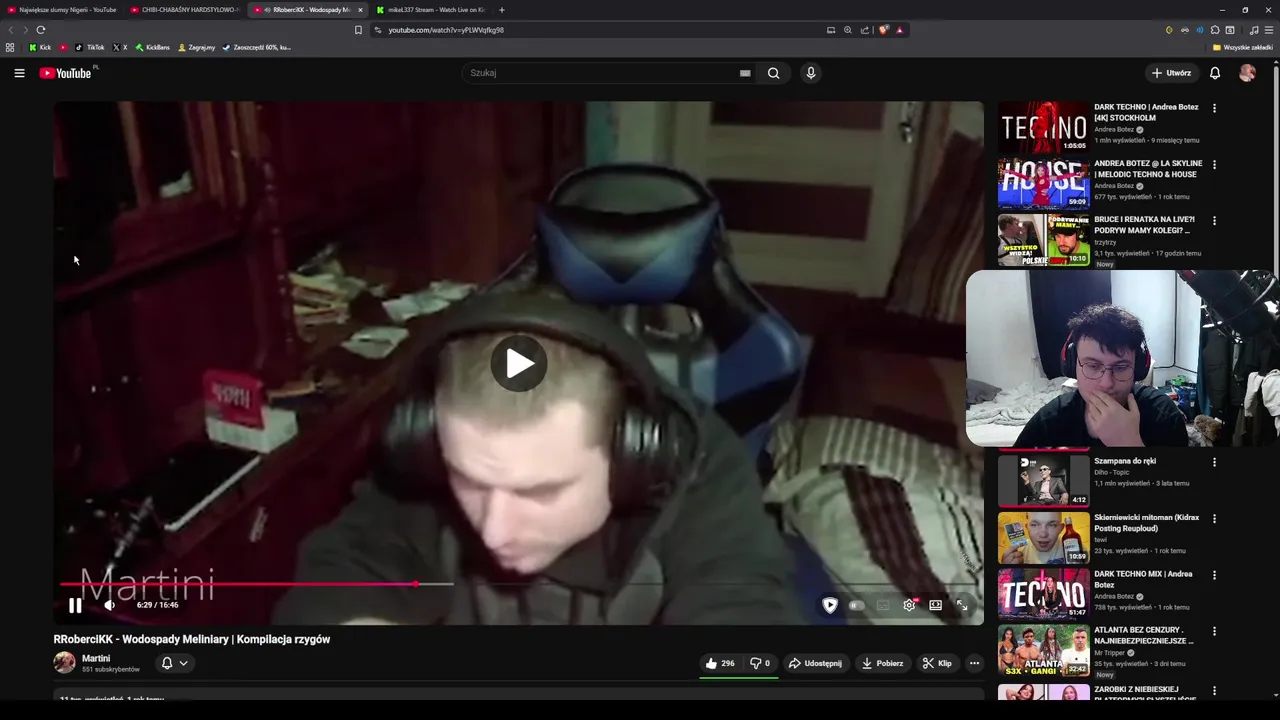Open browser apps grid icon in bookmarks bar
The height and width of the screenshot is (720, 1280).
pyautogui.click(x=10, y=47)
